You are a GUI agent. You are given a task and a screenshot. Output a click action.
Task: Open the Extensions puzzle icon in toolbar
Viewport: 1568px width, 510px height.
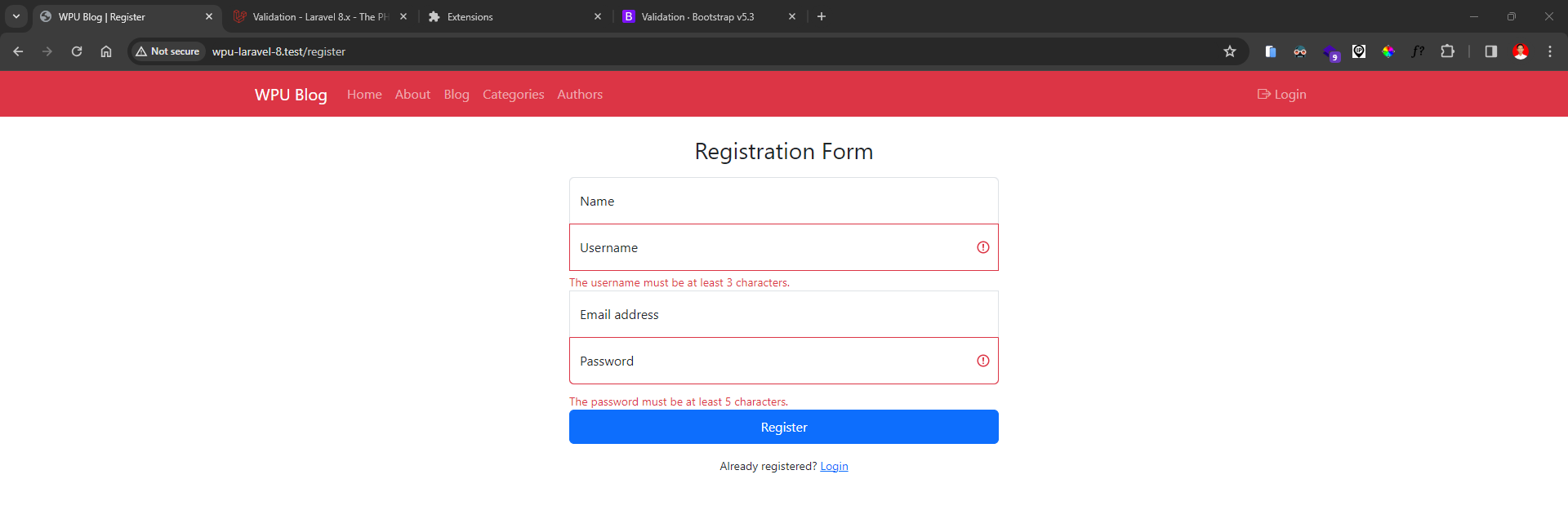(x=1447, y=51)
